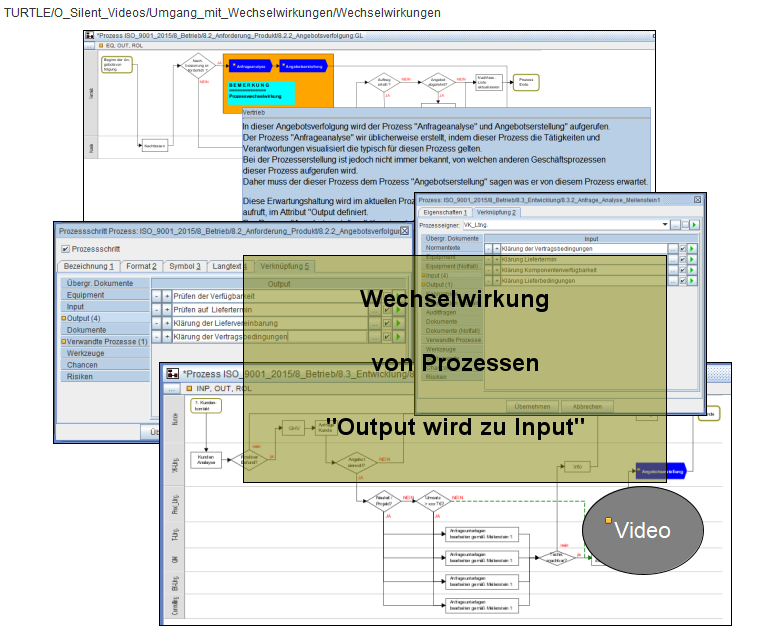Expand the Prozesseigner dropdown arrow
Image resolution: width=758 pixels, height=641 pixels.
pos(665,225)
